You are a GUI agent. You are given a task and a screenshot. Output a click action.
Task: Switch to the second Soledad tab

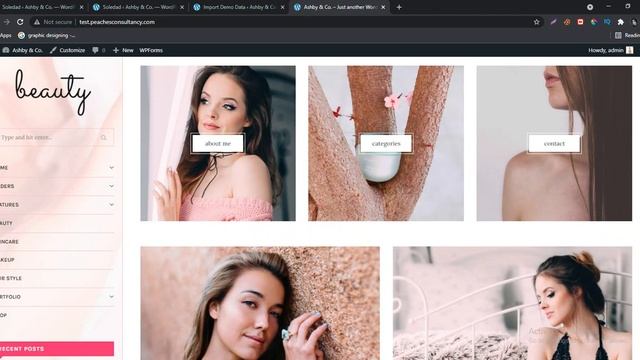[138, 7]
